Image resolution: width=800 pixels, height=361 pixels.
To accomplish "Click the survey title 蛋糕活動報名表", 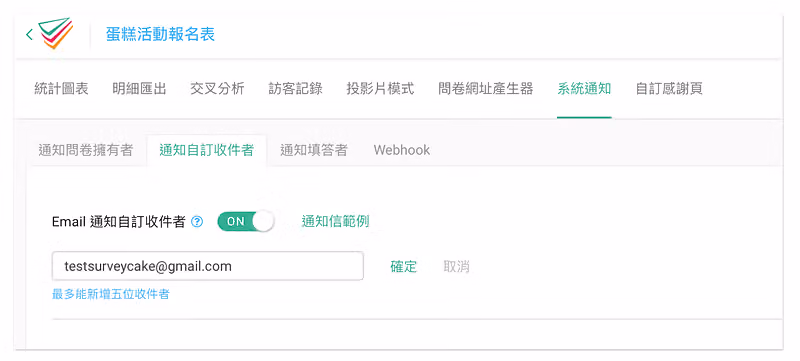I will [160, 34].
